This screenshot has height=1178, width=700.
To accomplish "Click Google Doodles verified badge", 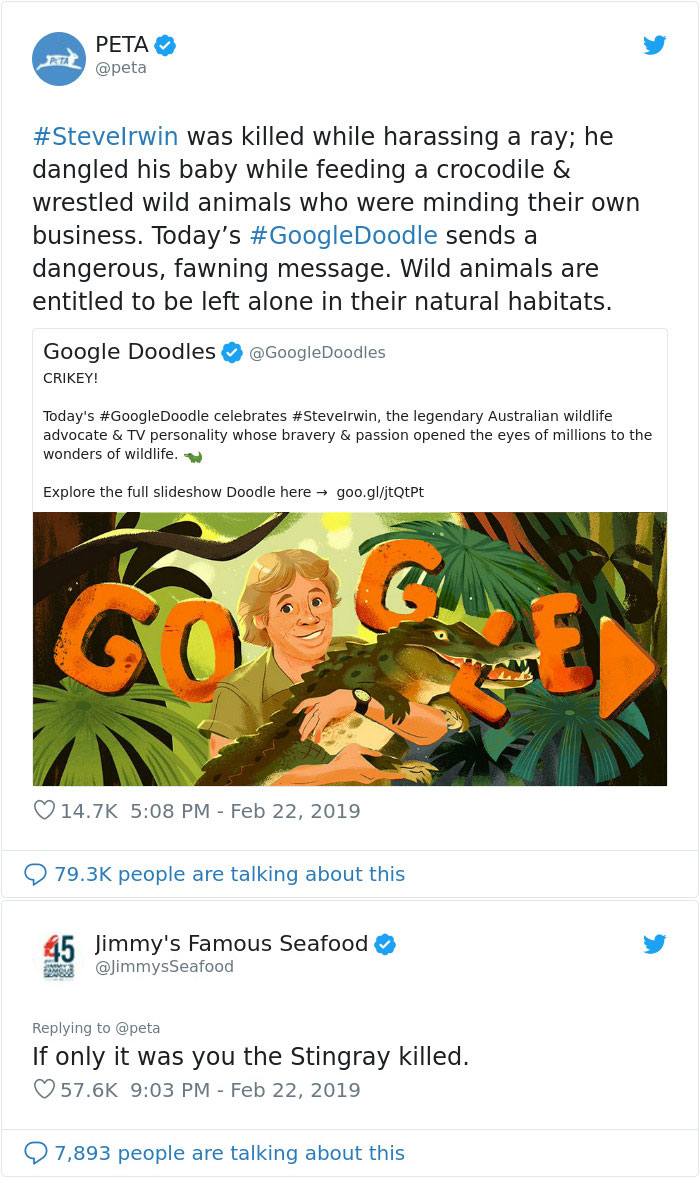I will (x=232, y=352).
